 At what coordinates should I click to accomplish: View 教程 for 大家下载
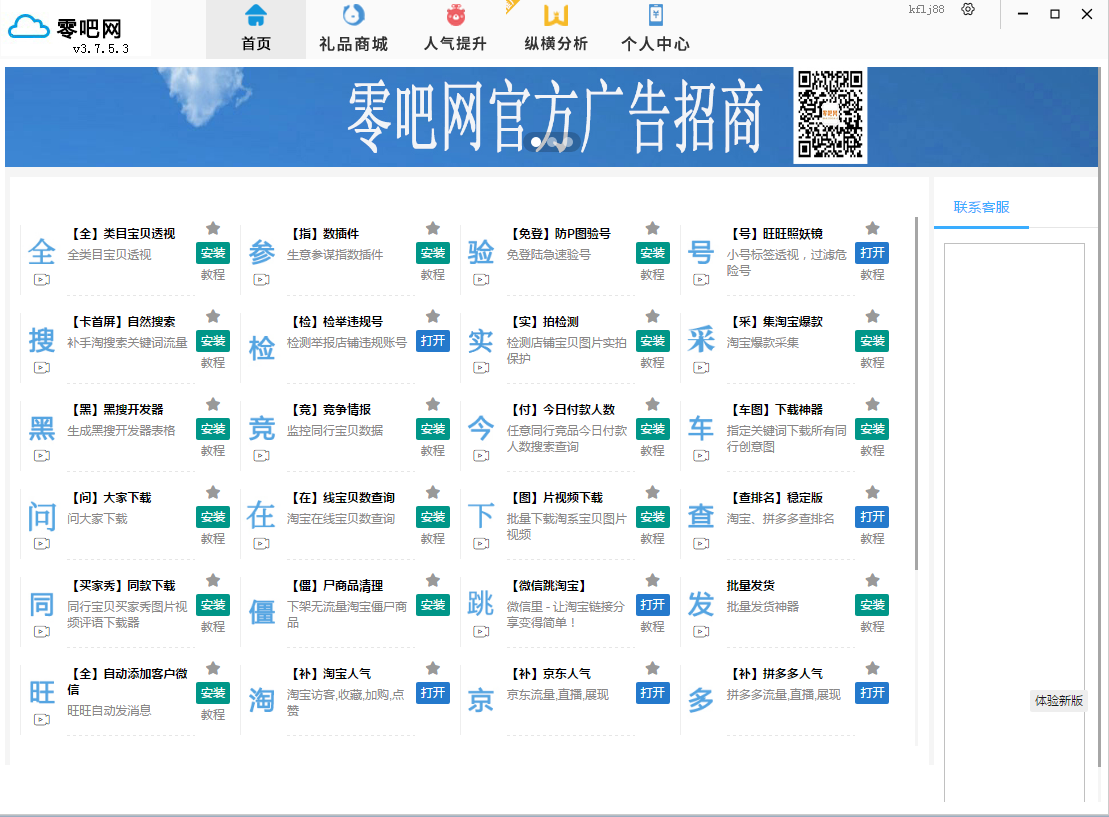[213, 539]
